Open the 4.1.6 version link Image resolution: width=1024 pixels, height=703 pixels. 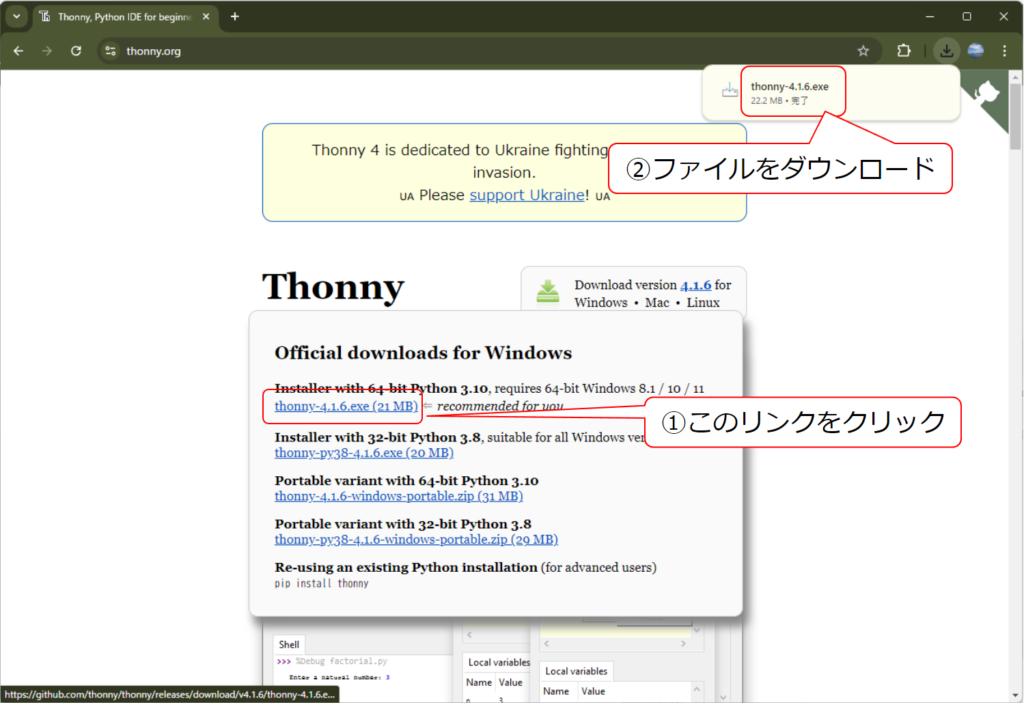[696, 285]
